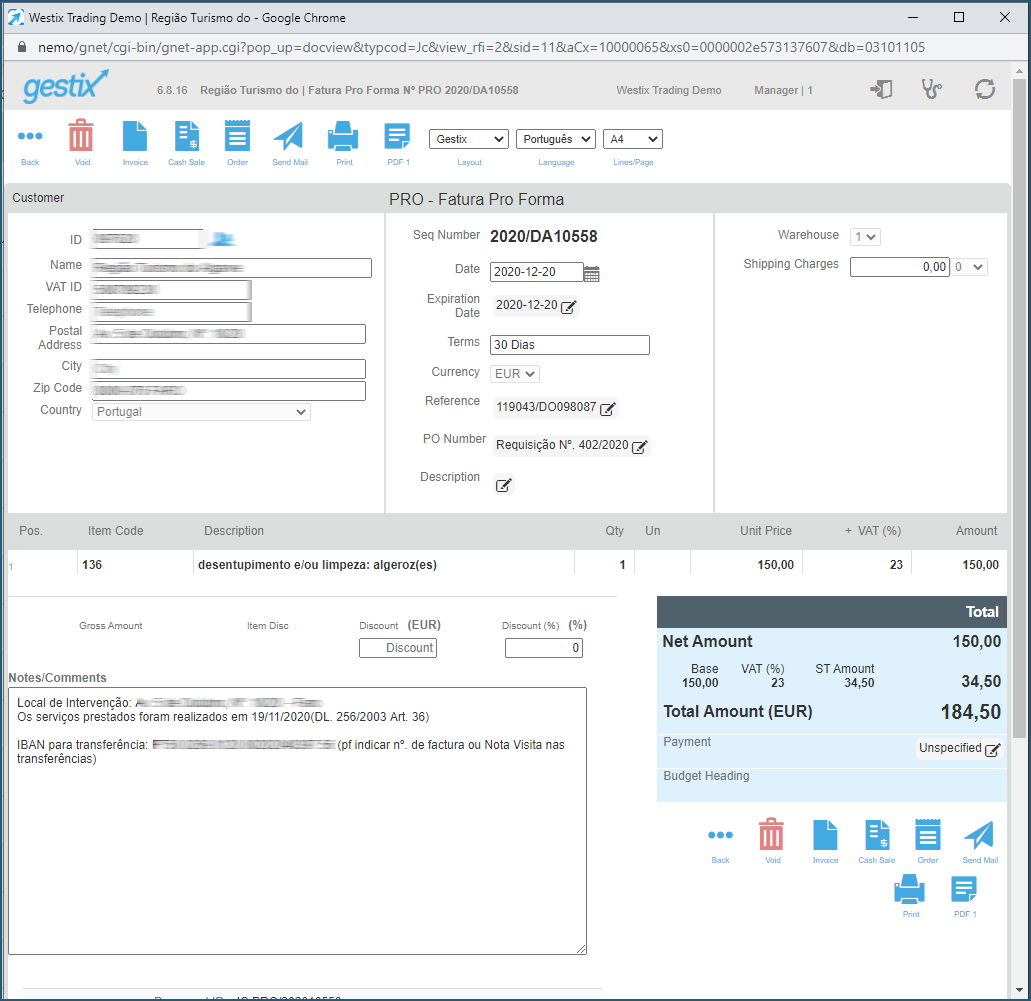This screenshot has width=1031, height=1001.
Task: Click the Postal Address input field
Action: [x=228, y=334]
